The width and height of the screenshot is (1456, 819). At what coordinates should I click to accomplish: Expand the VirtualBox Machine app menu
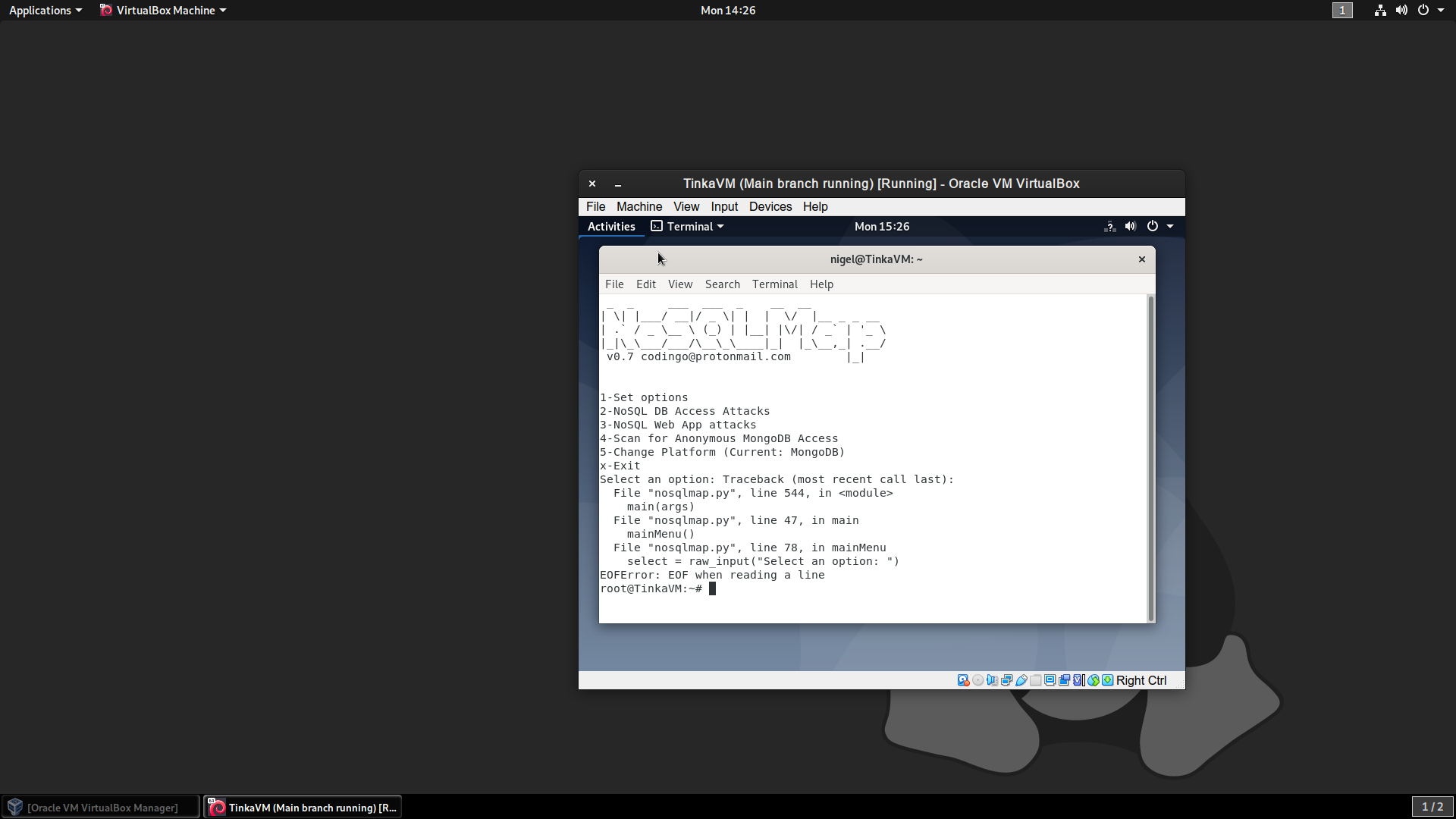click(163, 10)
